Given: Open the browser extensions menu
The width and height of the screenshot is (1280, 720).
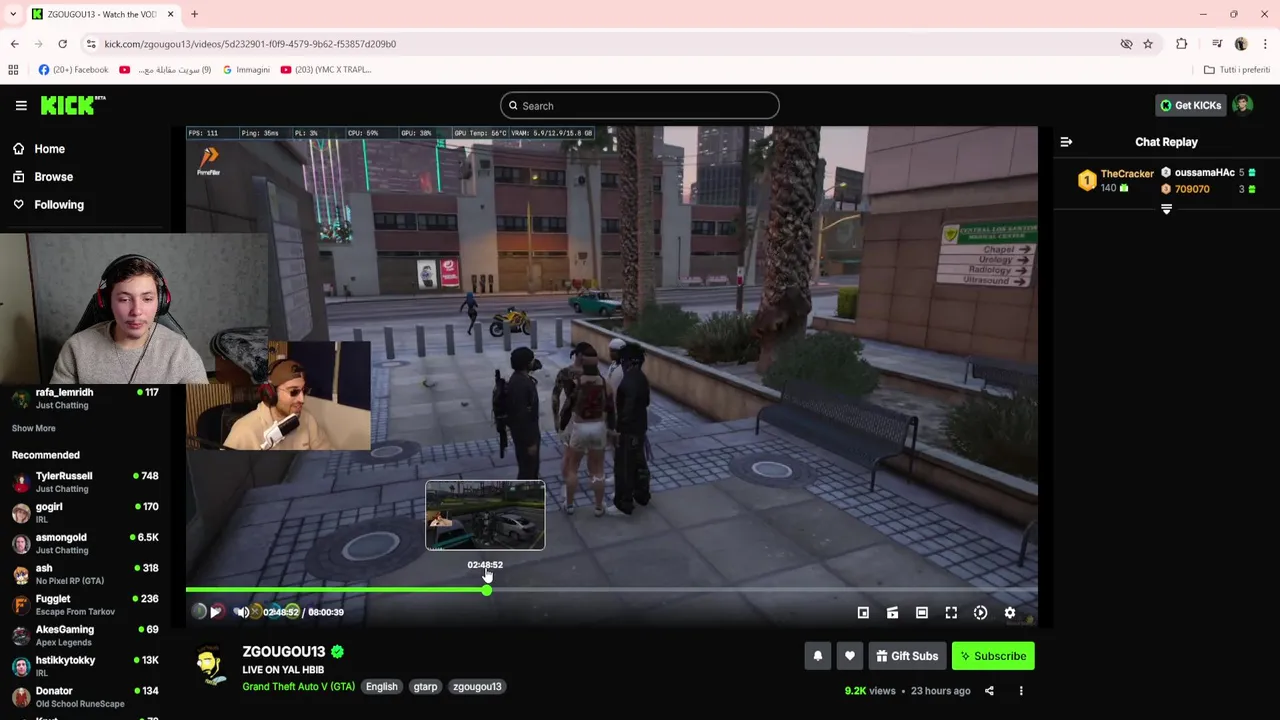Looking at the screenshot, I should pyautogui.click(x=1182, y=44).
